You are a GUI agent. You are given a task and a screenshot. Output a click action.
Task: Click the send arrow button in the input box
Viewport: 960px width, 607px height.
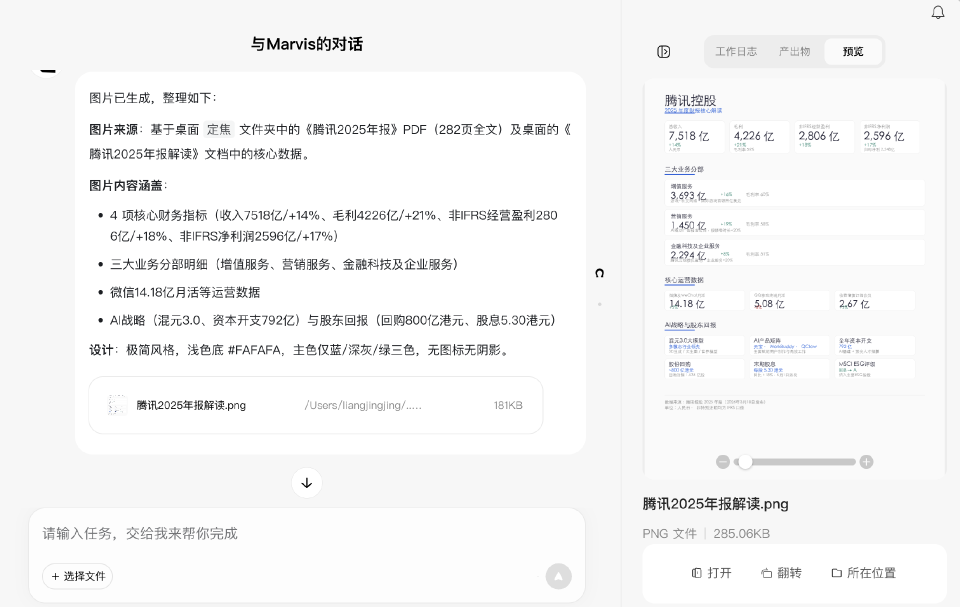pyautogui.click(x=558, y=576)
